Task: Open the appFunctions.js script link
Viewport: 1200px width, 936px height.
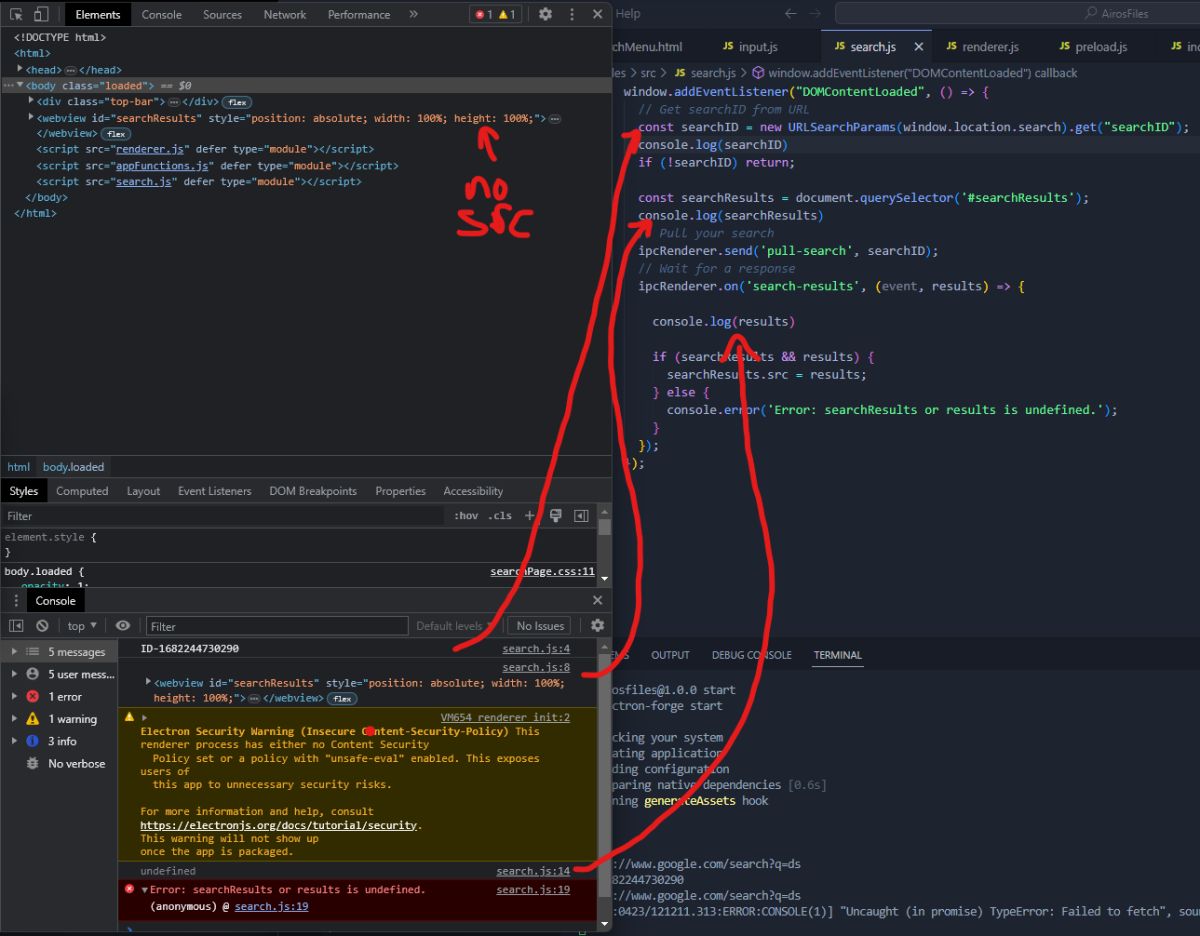Action: pyautogui.click(x=162, y=165)
